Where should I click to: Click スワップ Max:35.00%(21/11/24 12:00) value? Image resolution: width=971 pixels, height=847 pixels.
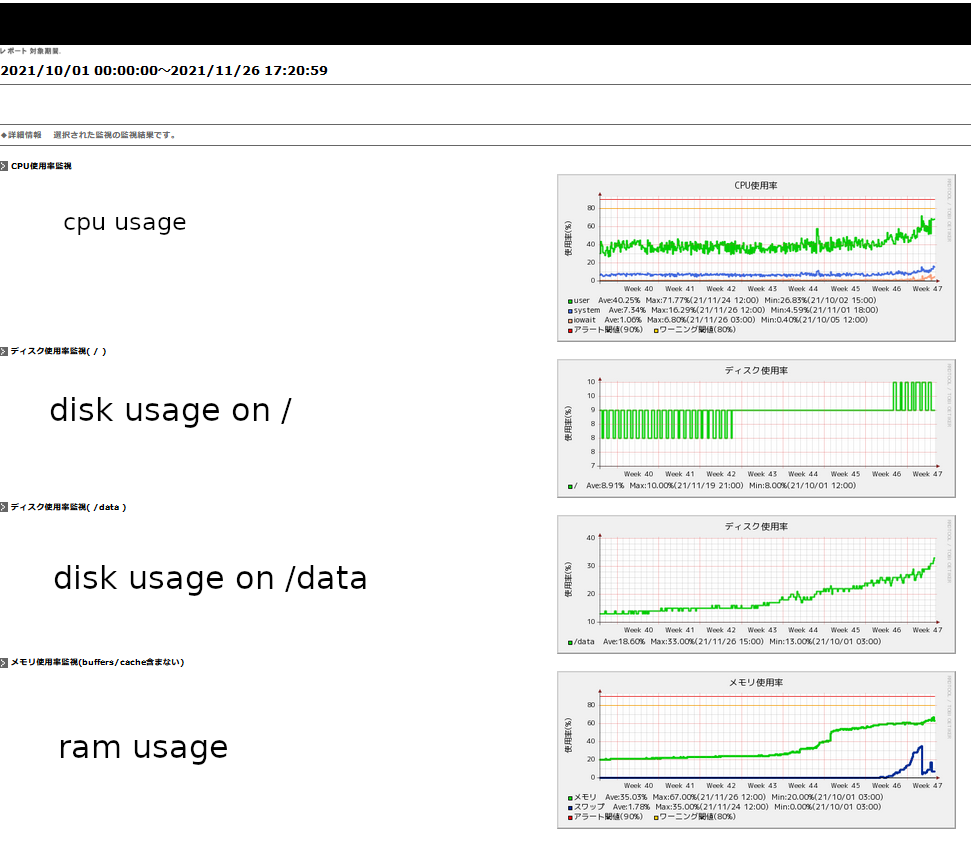(712, 807)
